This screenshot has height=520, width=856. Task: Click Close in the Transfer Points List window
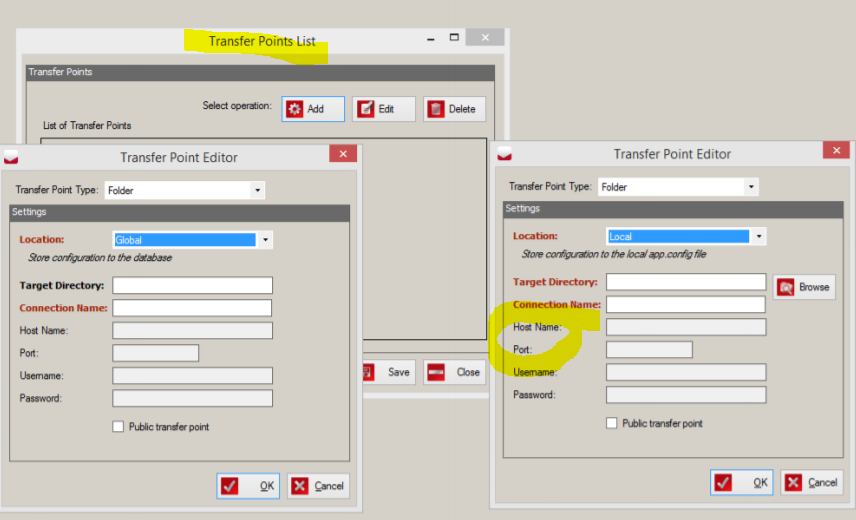454,372
